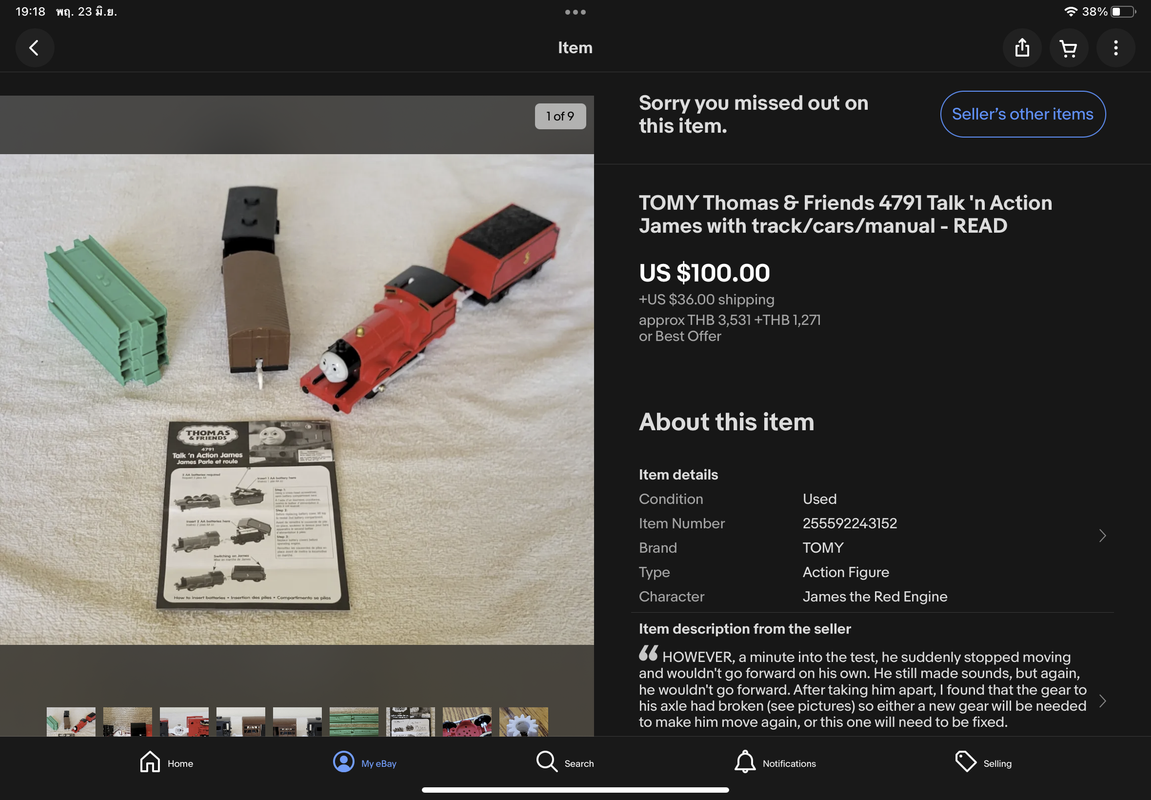Tap the seller description paragraph
Viewport: 1151px width, 800px height.
(x=863, y=689)
